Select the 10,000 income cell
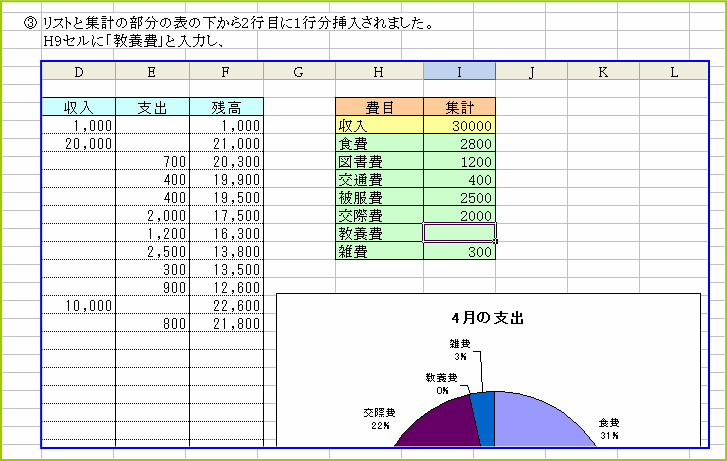Image resolution: width=727 pixels, height=461 pixels. (79, 305)
